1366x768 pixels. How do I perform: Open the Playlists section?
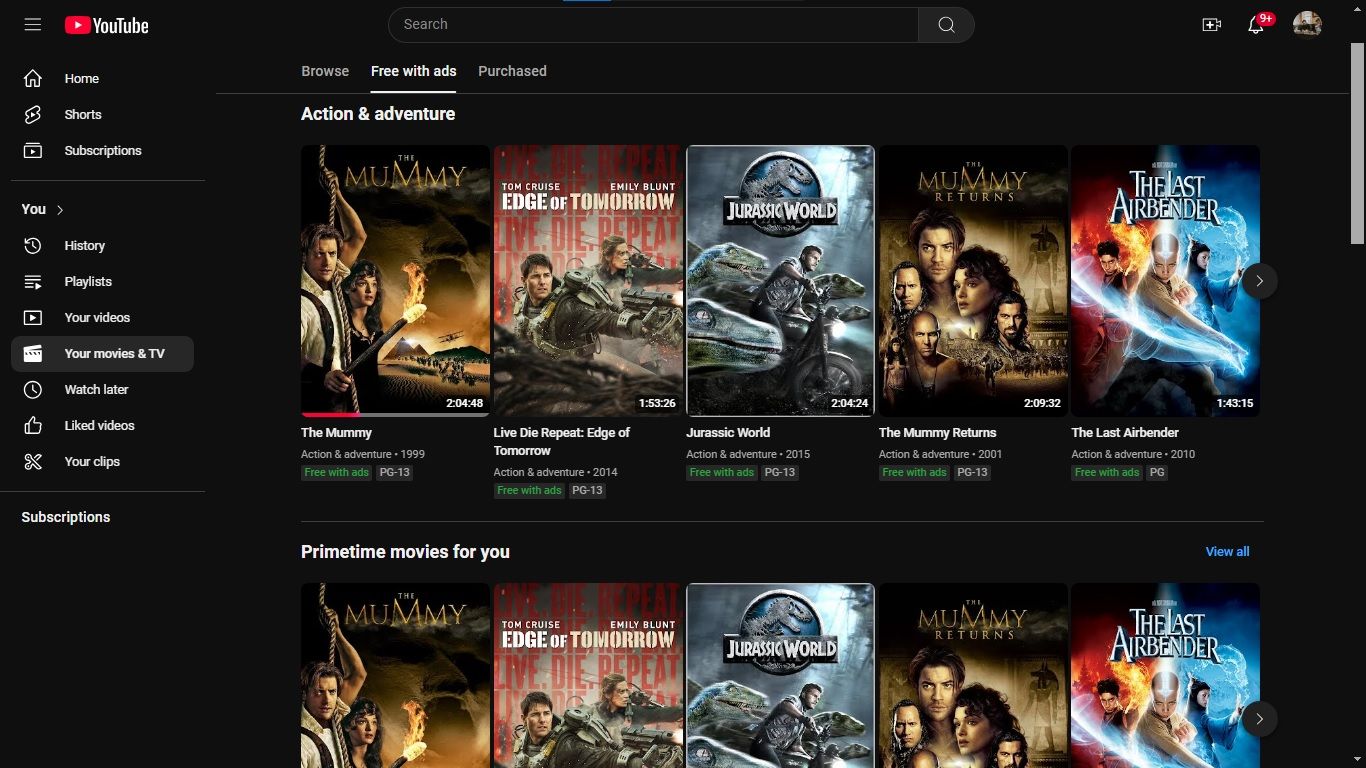pos(88,281)
